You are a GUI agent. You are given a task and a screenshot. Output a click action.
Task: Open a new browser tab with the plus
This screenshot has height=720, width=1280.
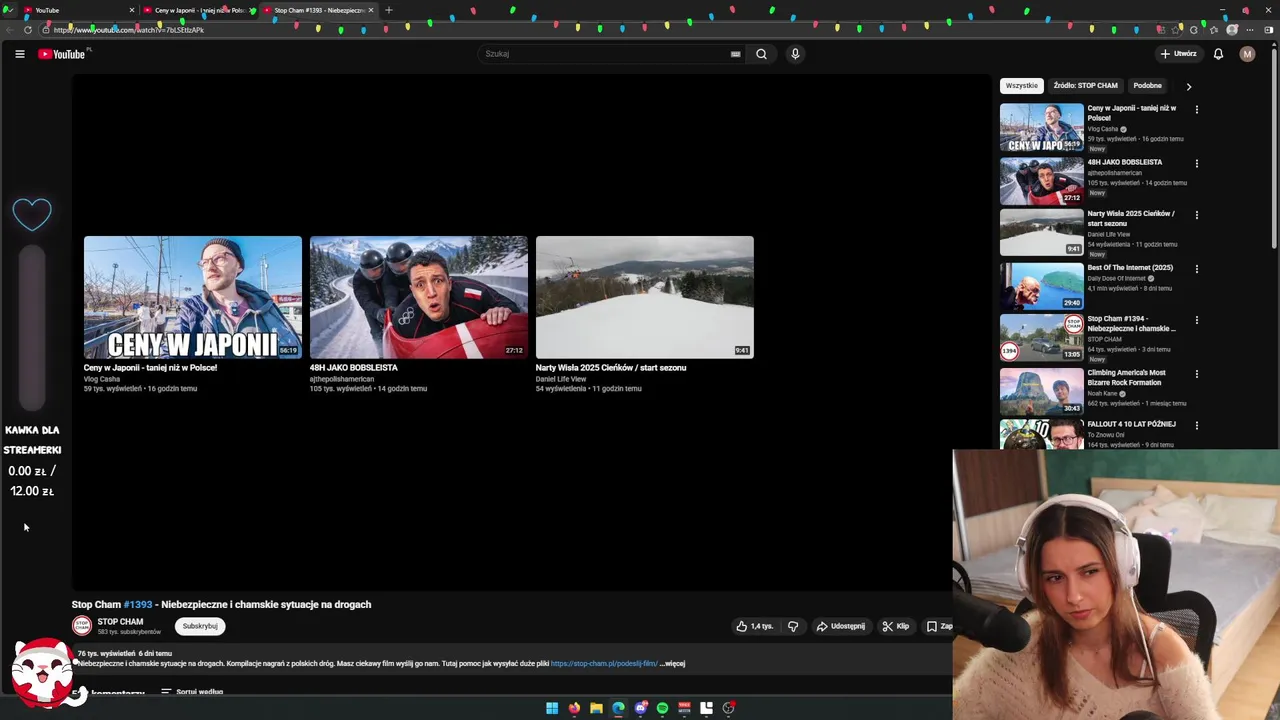pos(389,10)
